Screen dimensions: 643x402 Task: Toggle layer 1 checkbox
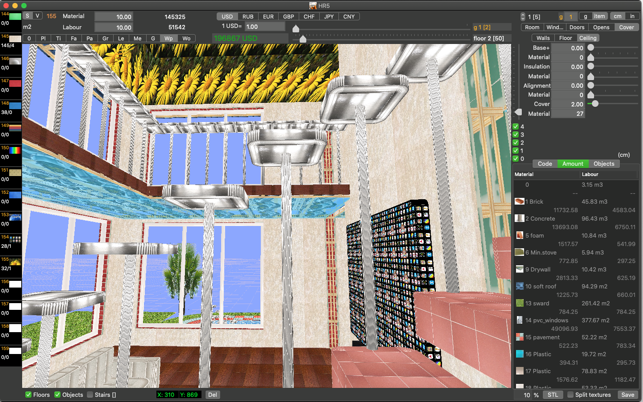(x=516, y=151)
